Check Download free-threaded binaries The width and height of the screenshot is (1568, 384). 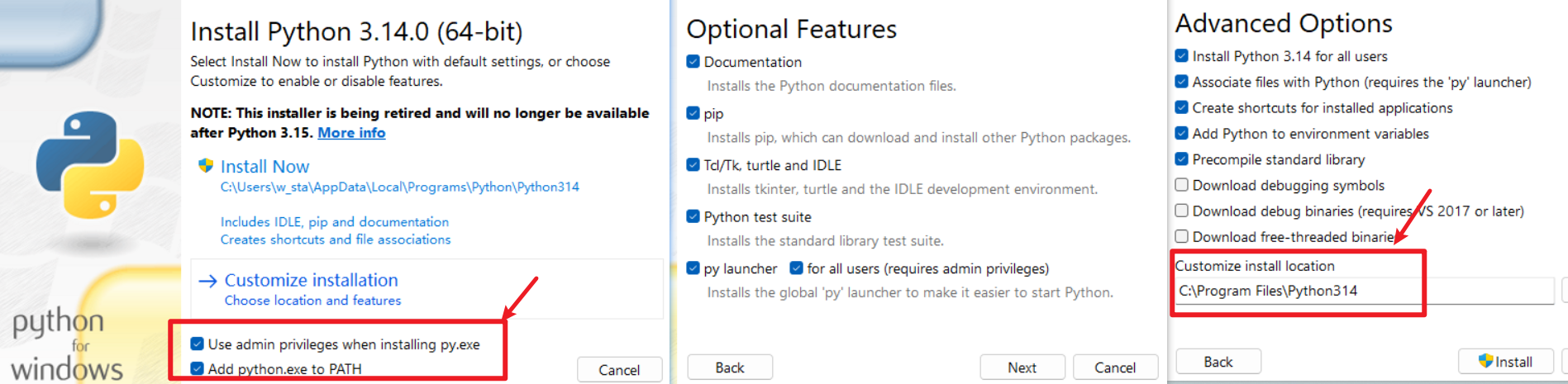pos(1182,237)
